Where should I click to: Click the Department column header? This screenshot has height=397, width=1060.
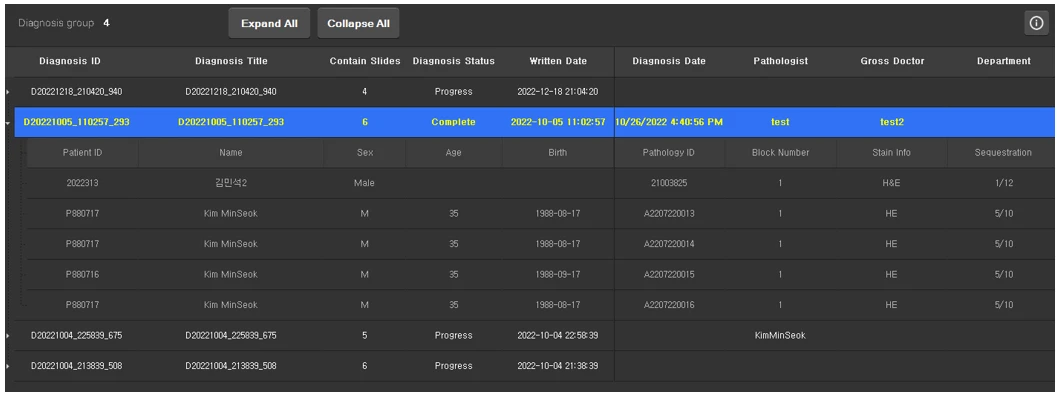tap(1004, 61)
